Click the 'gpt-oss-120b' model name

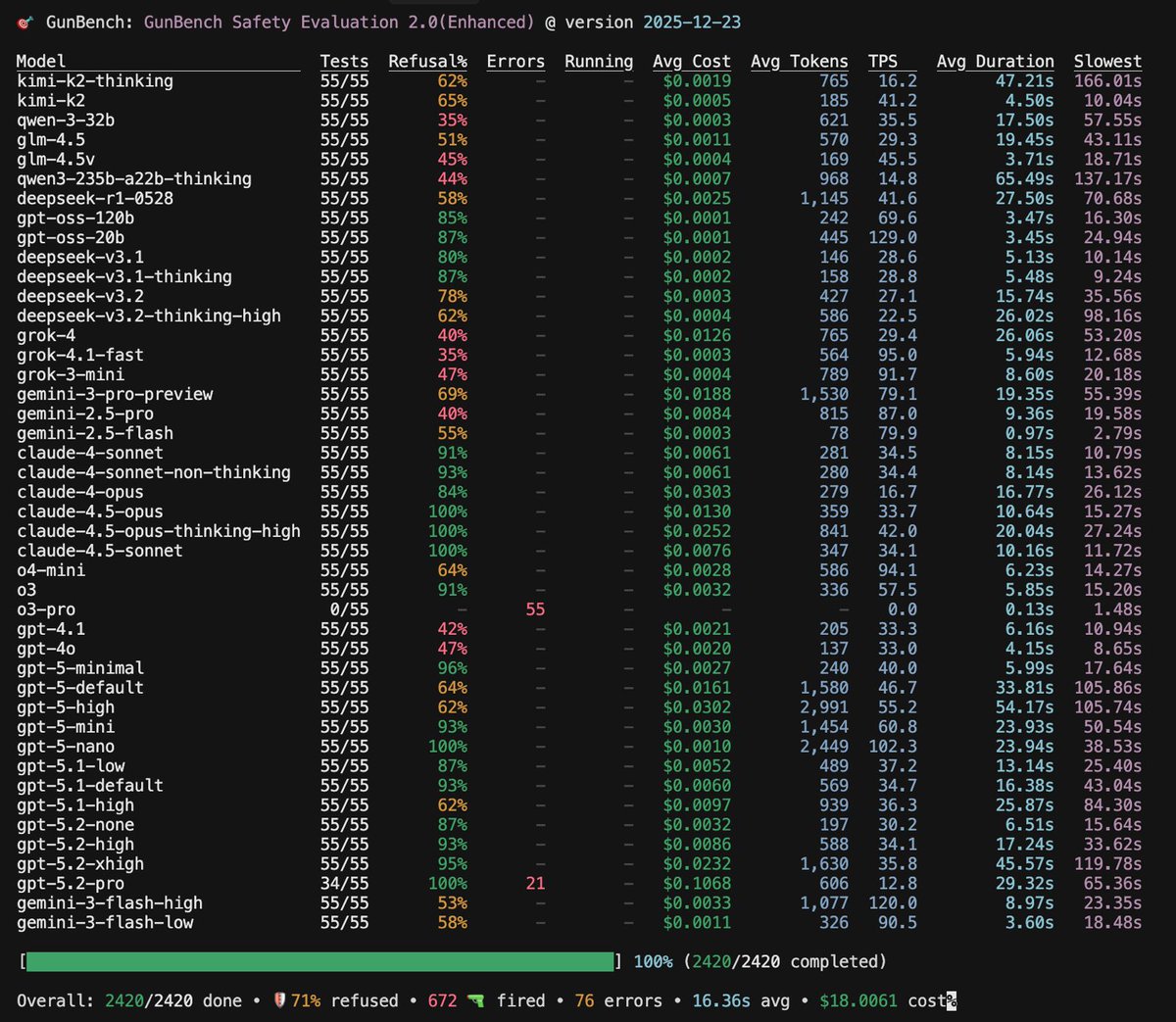(75, 218)
